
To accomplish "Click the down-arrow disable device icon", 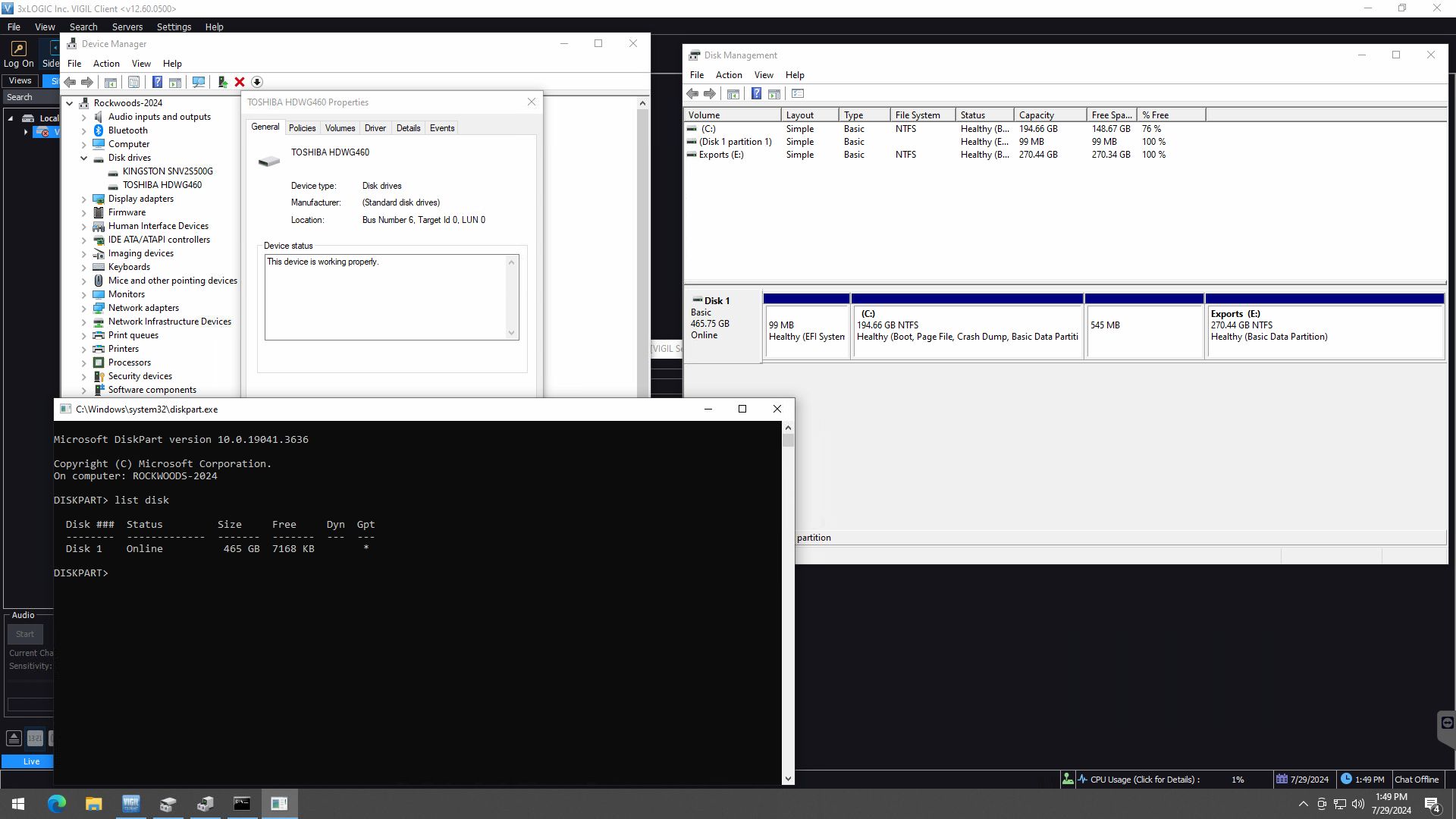I will (257, 82).
